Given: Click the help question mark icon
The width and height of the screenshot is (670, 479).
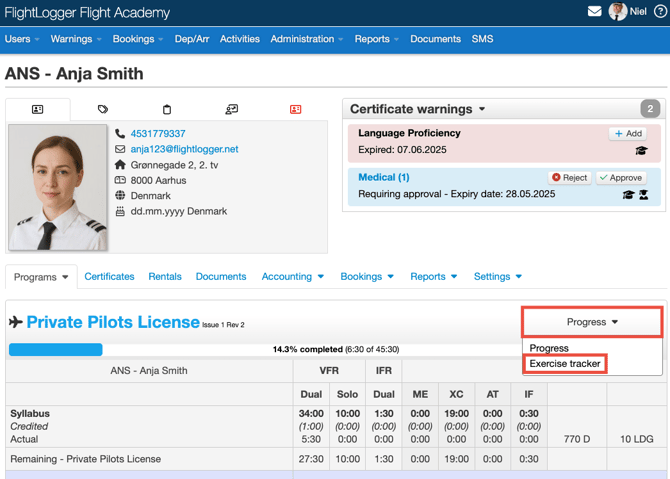Looking at the screenshot, I should click(x=659, y=12).
